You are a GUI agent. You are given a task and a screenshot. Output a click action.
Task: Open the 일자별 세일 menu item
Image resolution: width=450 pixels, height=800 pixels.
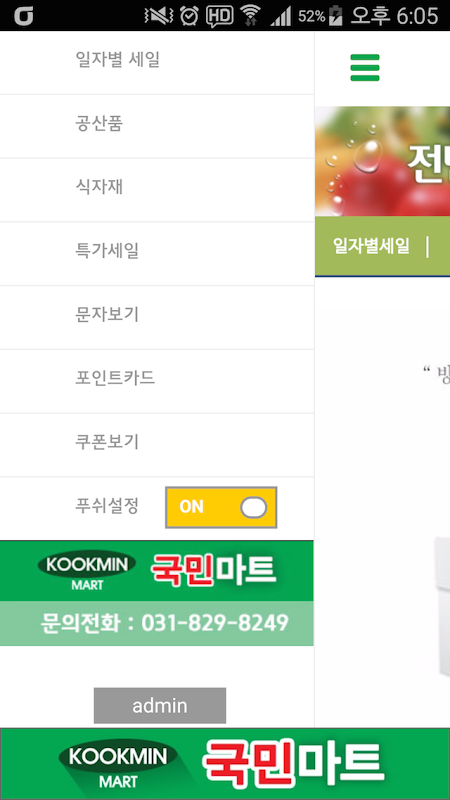pyautogui.click(x=157, y=62)
